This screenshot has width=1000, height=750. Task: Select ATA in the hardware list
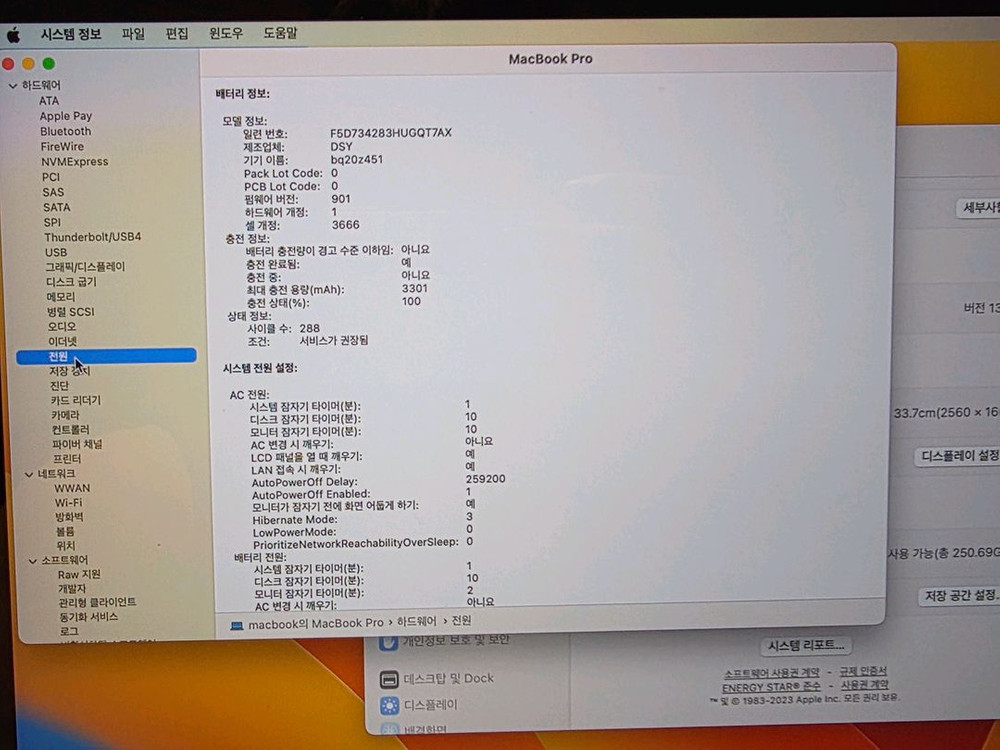pyautogui.click(x=49, y=101)
